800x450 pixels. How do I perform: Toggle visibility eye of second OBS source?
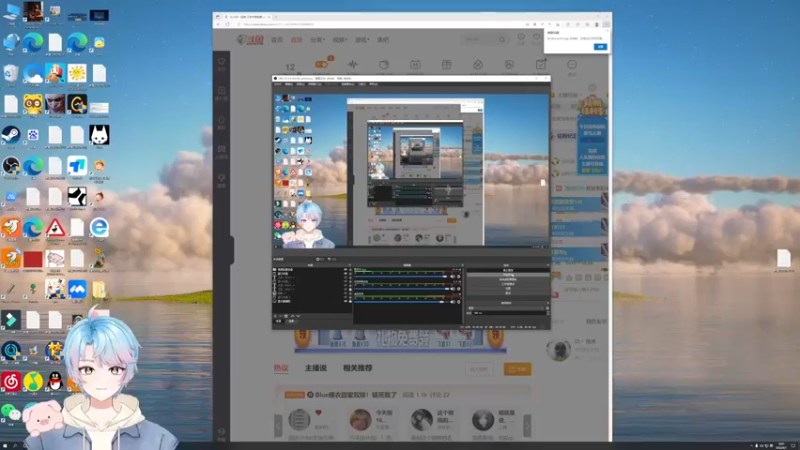click(346, 273)
